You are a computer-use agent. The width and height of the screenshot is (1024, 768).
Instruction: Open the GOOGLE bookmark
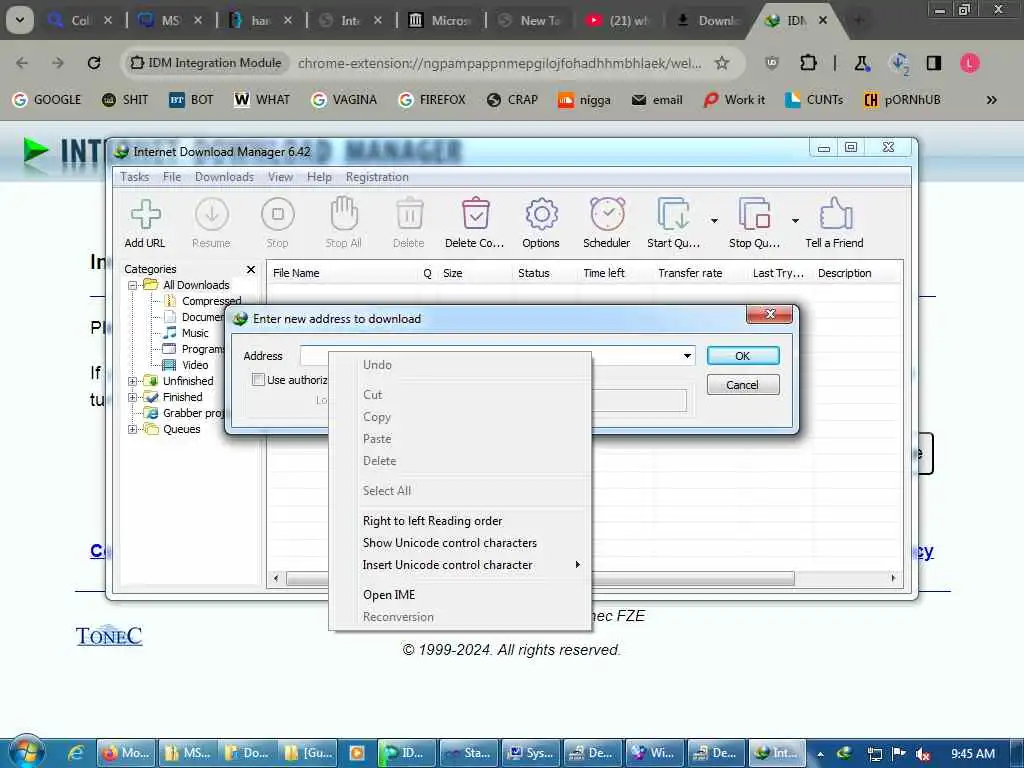pos(47,100)
